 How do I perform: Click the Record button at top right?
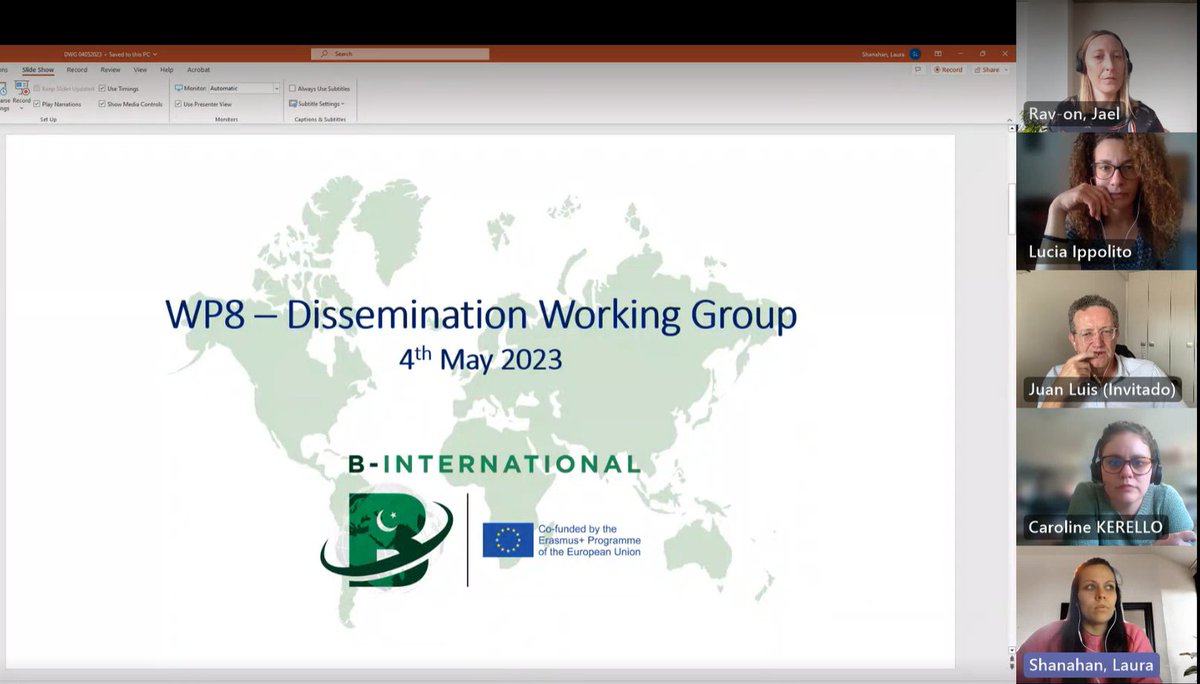pos(948,70)
